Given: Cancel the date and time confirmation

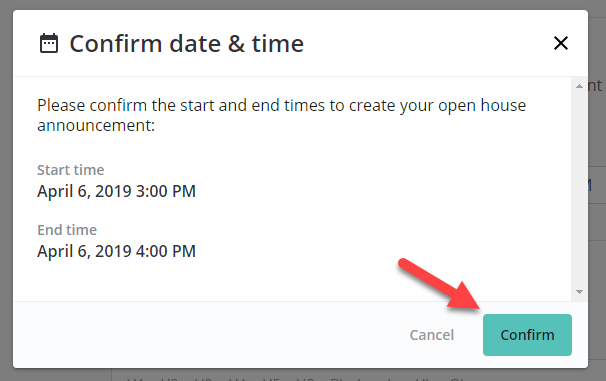Looking at the screenshot, I should pos(432,335).
